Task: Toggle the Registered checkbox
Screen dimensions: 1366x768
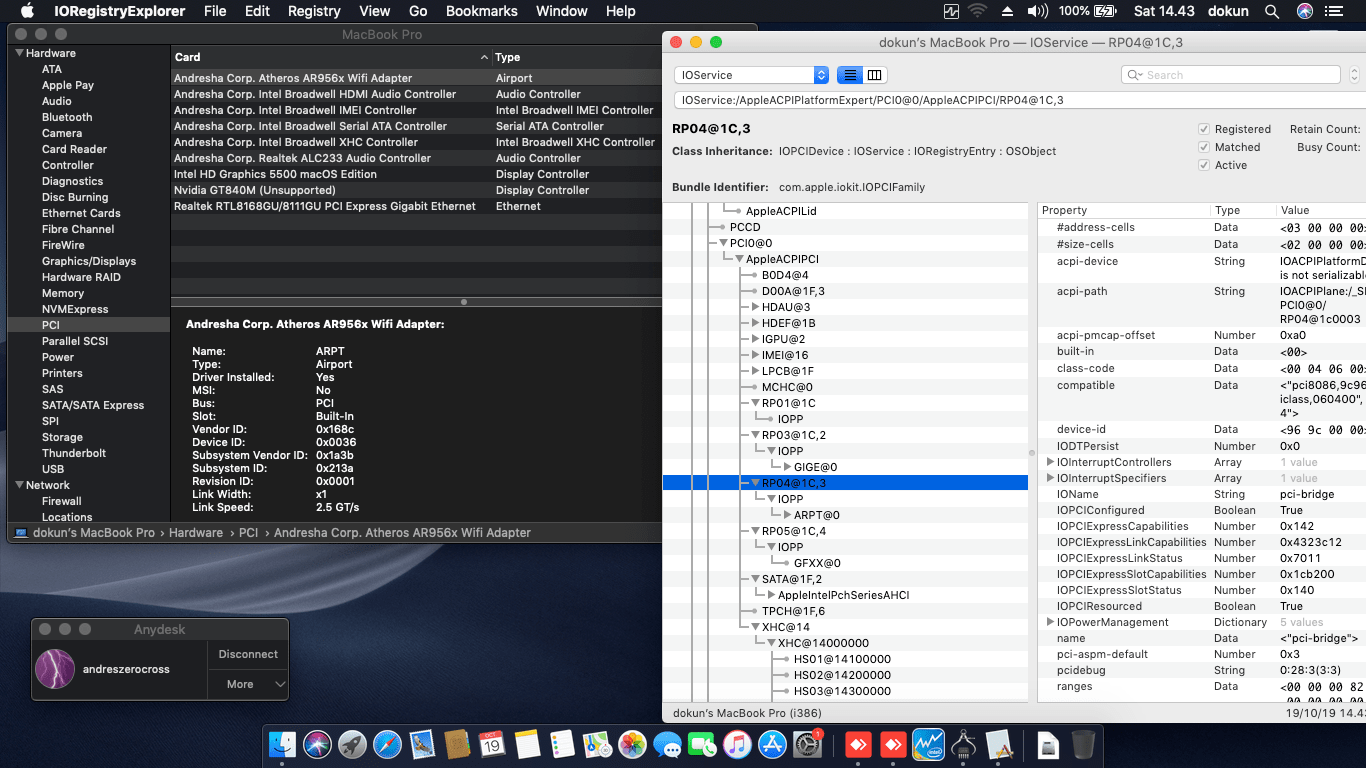Action: coord(1204,129)
